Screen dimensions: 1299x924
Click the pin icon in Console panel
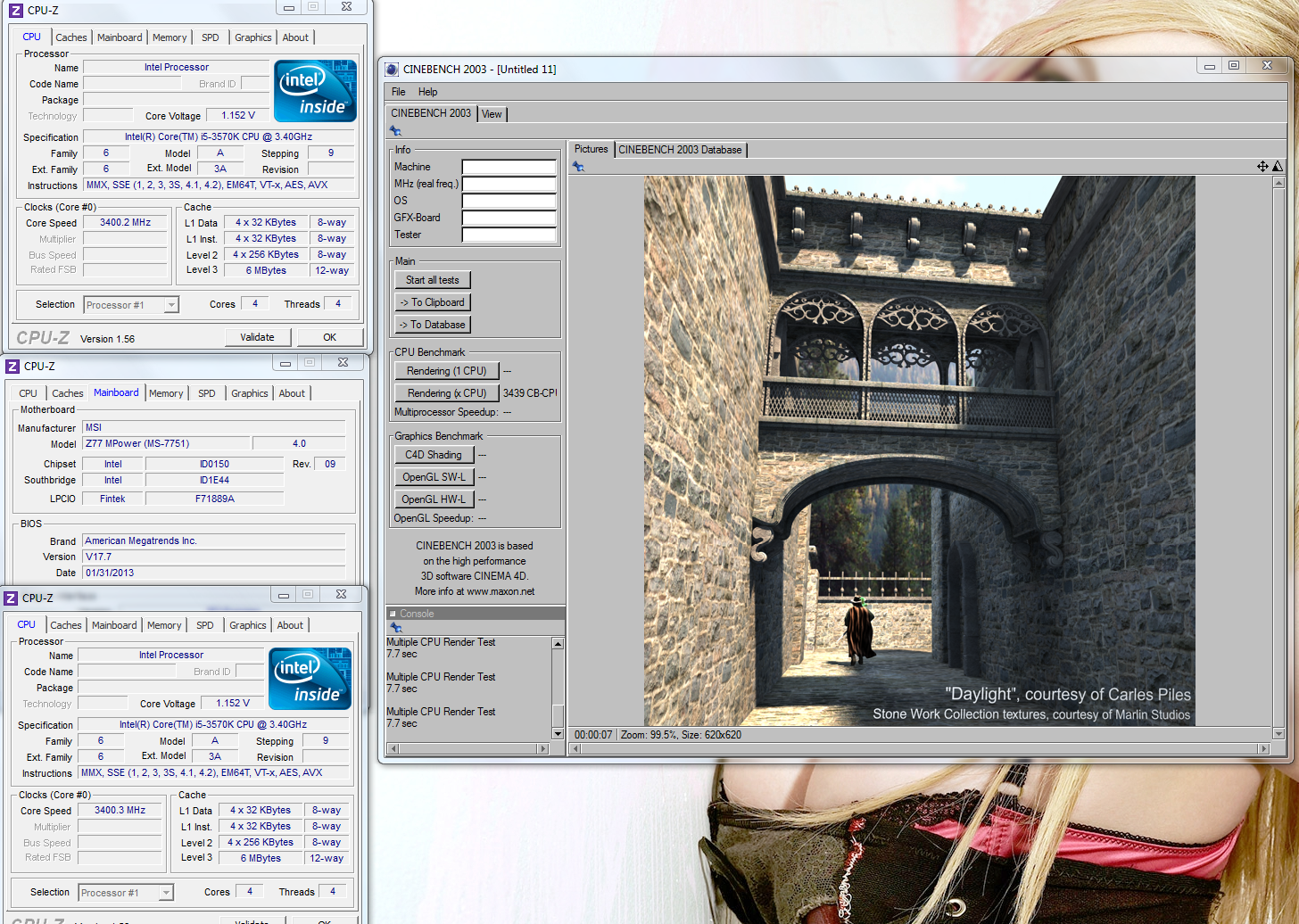coord(396,628)
